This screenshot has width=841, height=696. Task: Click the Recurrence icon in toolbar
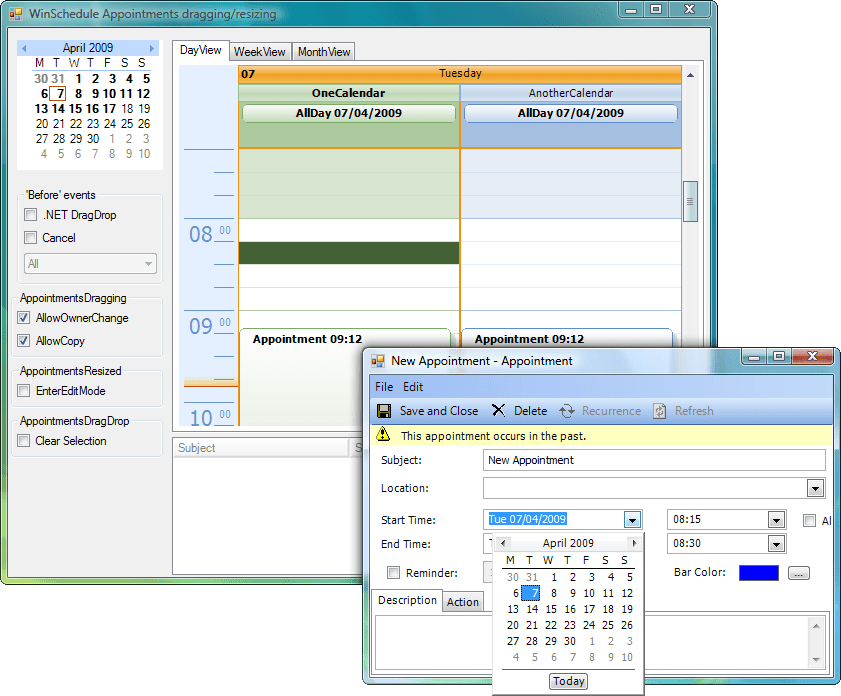click(567, 411)
